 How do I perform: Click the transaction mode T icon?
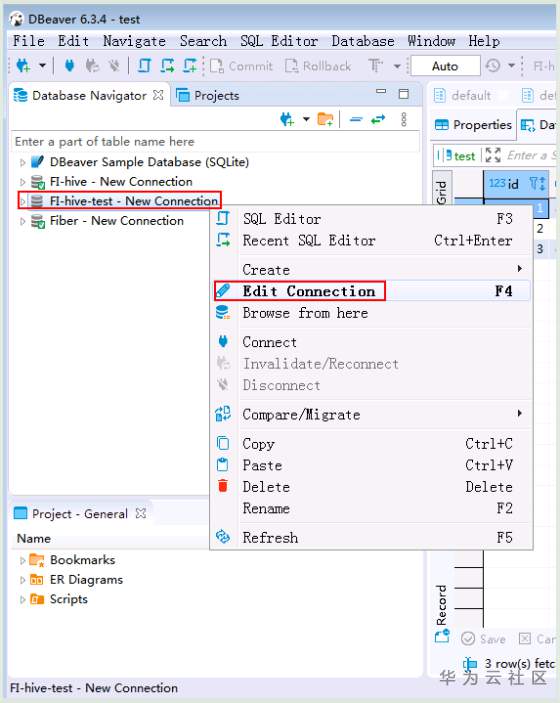375,66
